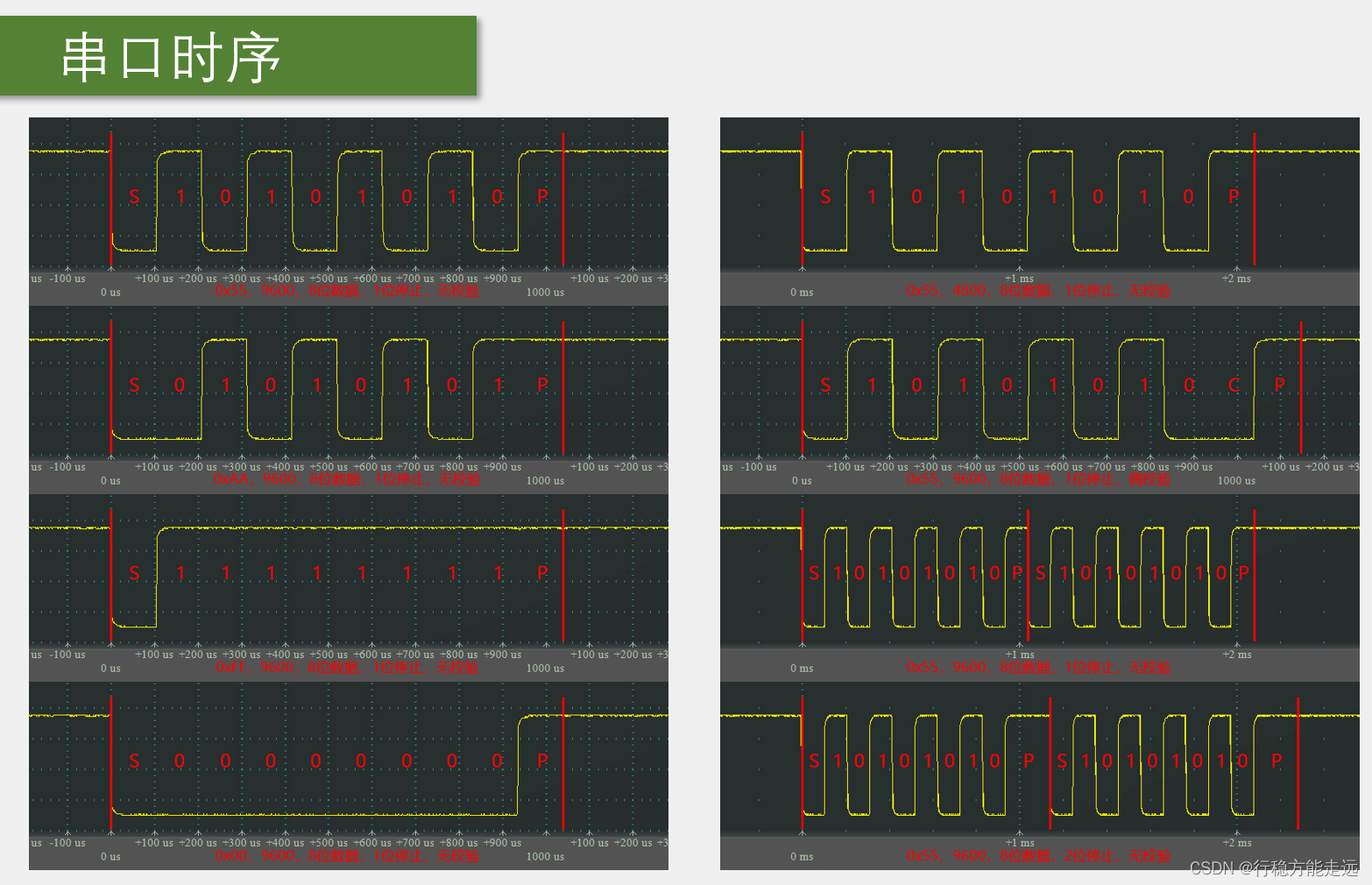Click the red end marker in the top-left waveform
1372x885 pixels.
tap(563, 200)
